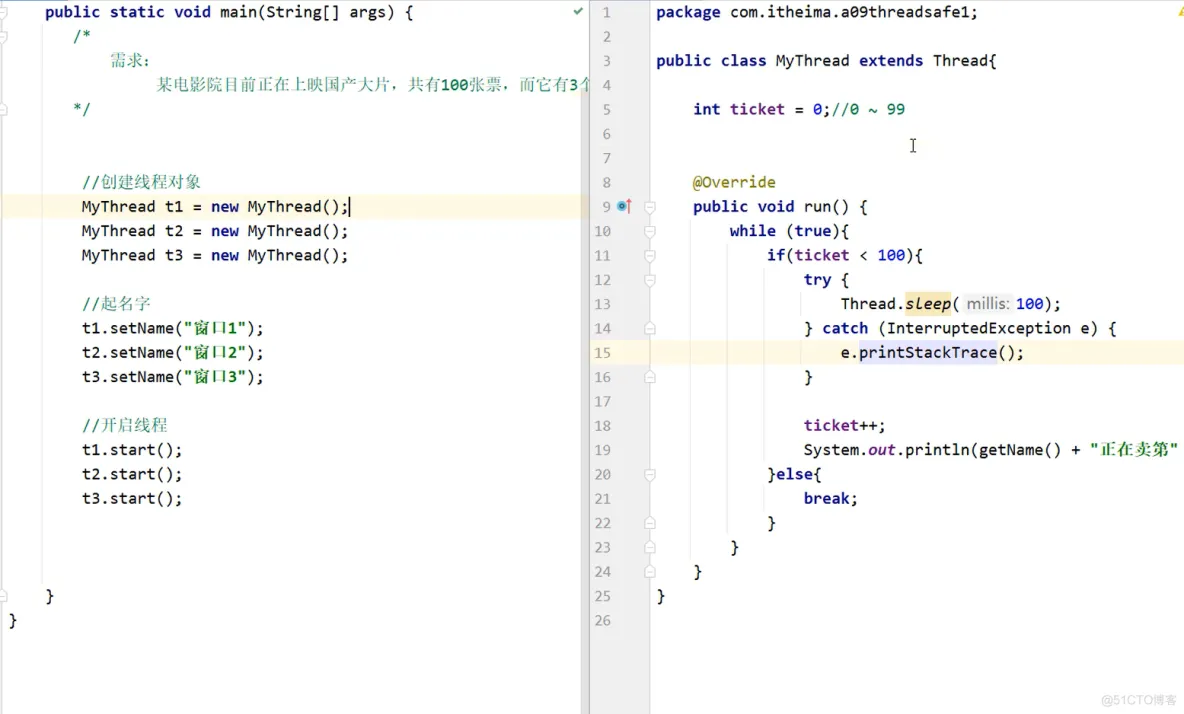Click the package com.itheima.a09threadsafe1 statement
1184x714 pixels.
click(x=815, y=12)
